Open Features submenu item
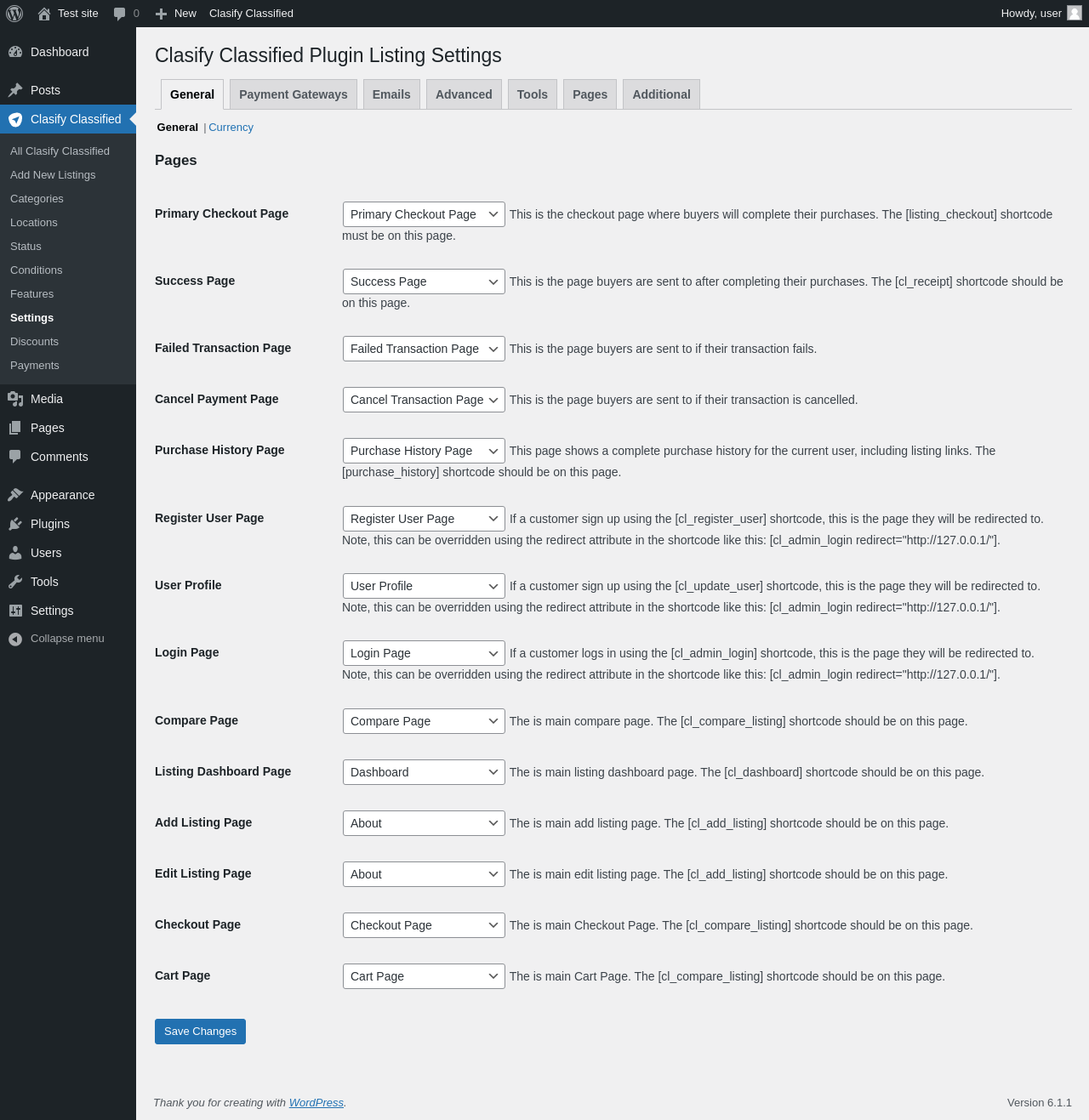Screen dimensions: 1089x1120 [68, 294]
